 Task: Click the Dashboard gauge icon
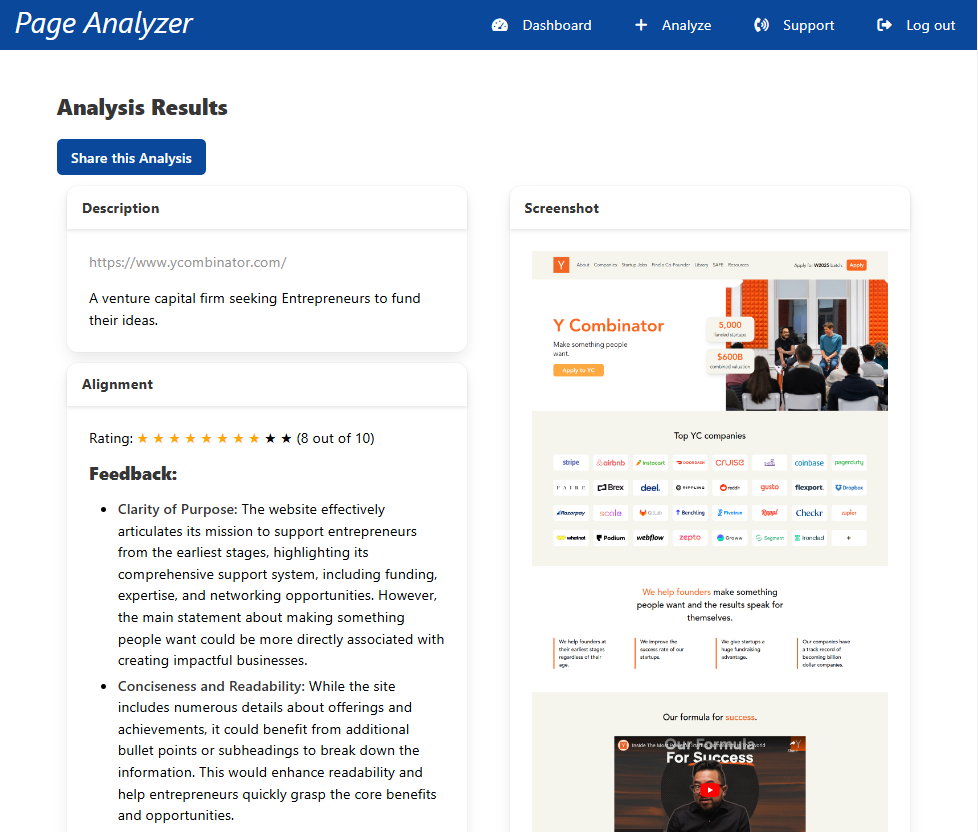(500, 25)
